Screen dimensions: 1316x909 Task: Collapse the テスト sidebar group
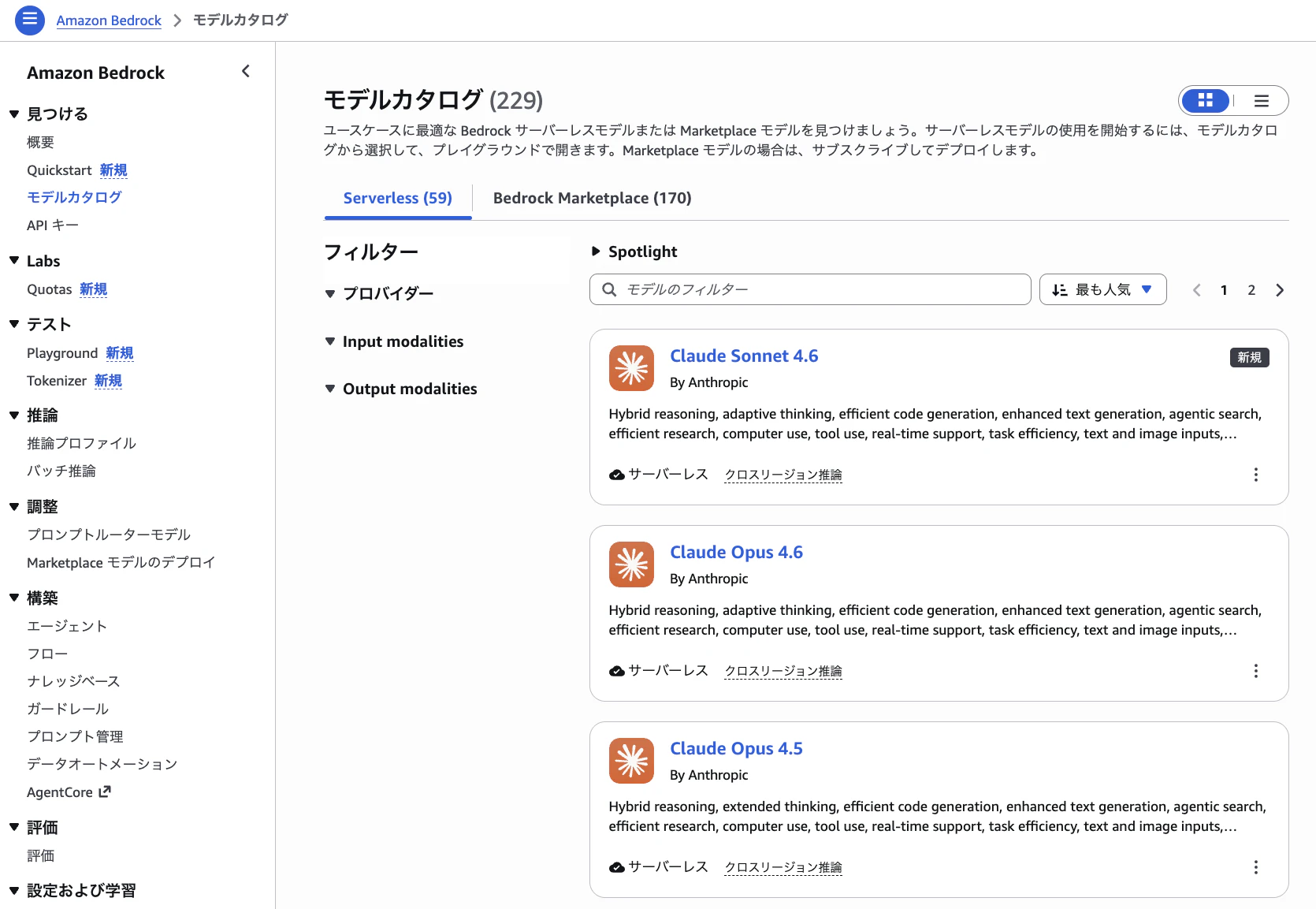(x=14, y=324)
